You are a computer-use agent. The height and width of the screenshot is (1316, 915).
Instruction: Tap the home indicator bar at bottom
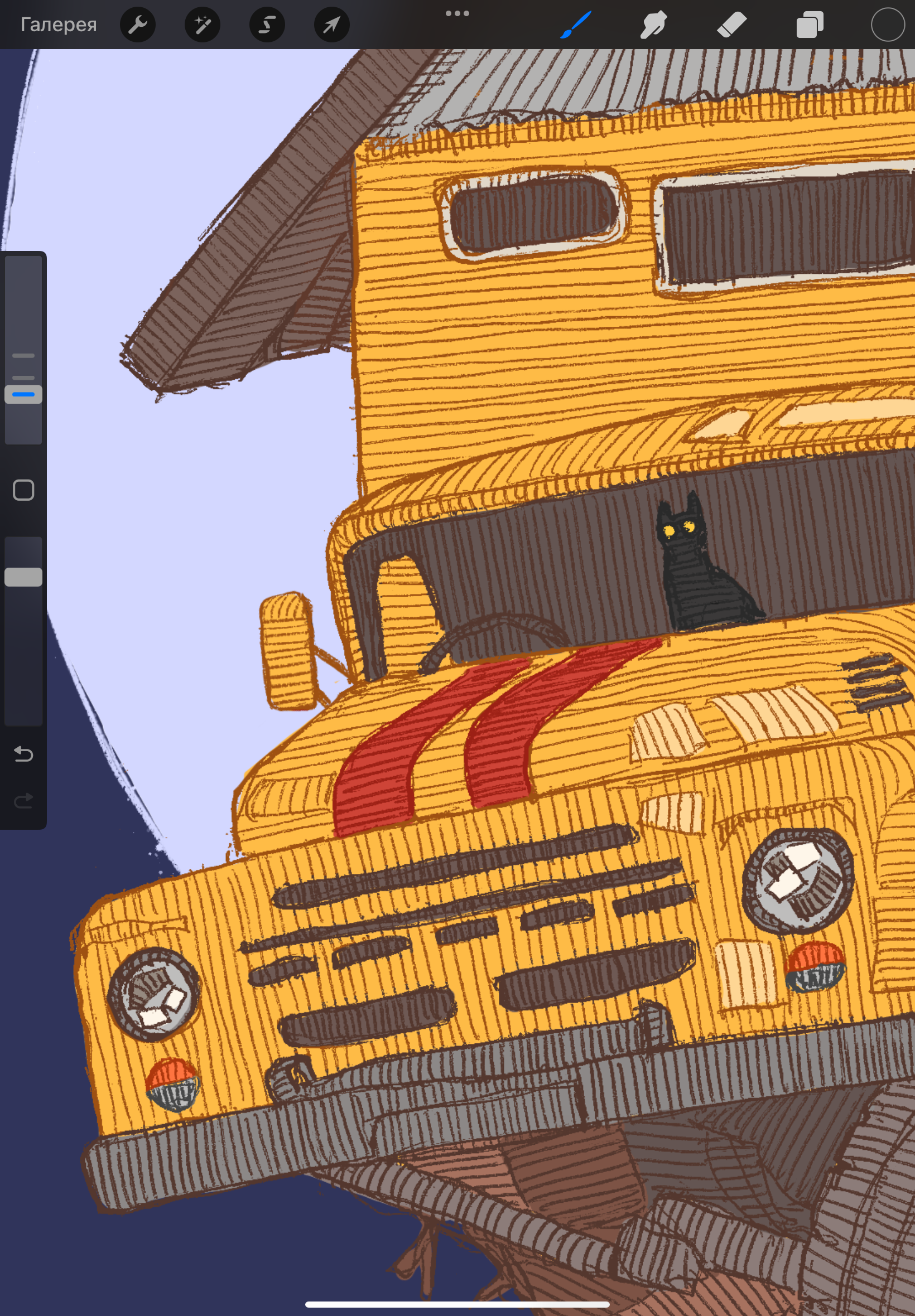point(457,1304)
